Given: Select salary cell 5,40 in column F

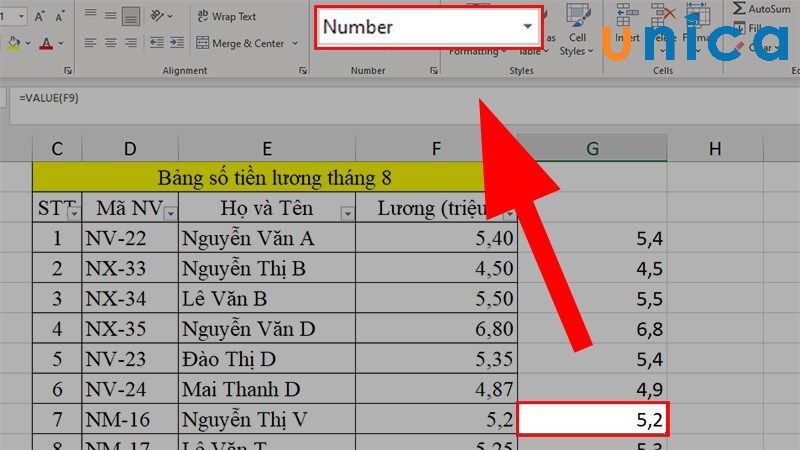Looking at the screenshot, I should click(x=437, y=238).
